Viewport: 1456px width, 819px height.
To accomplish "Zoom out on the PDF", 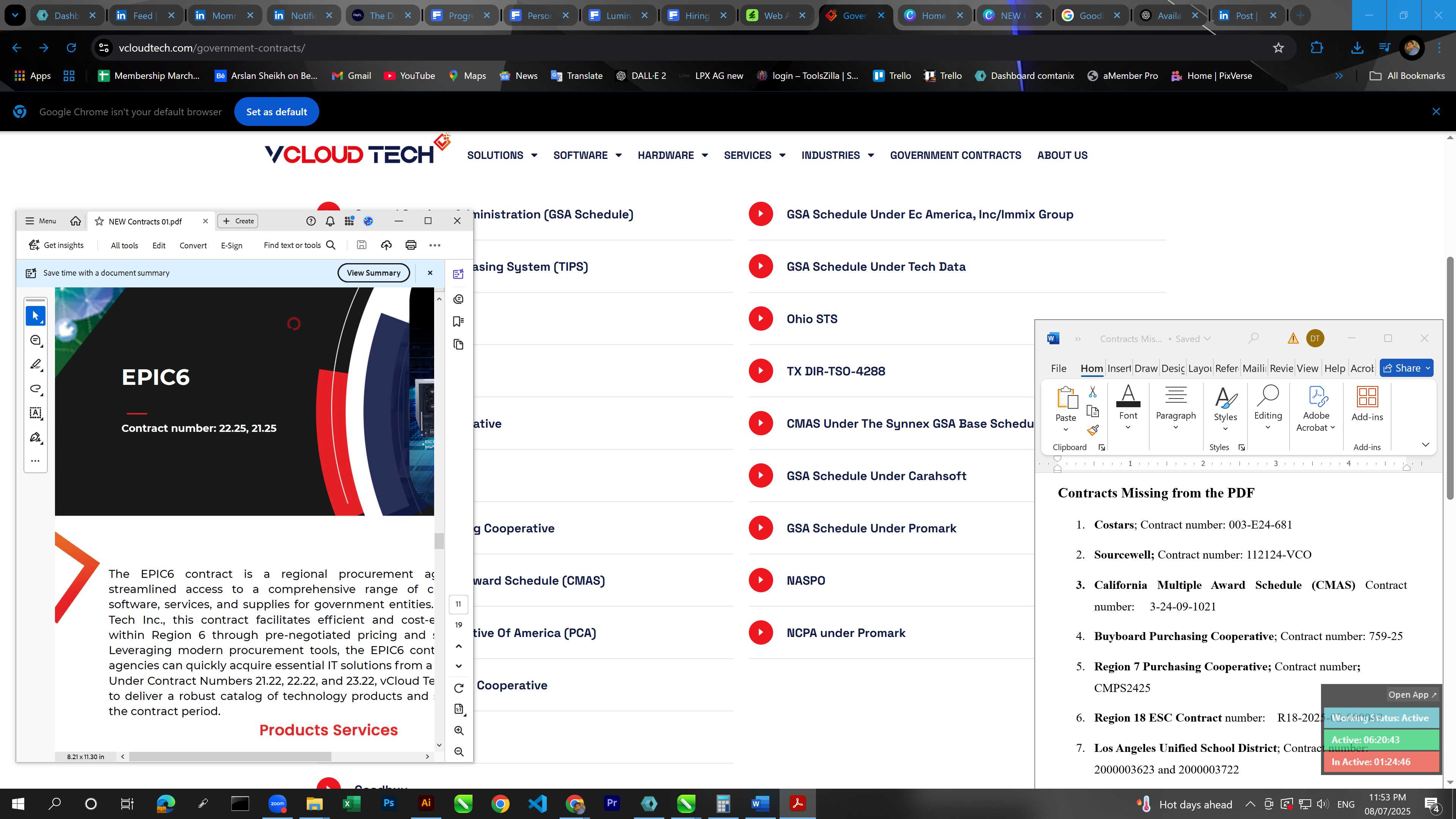I will (459, 752).
